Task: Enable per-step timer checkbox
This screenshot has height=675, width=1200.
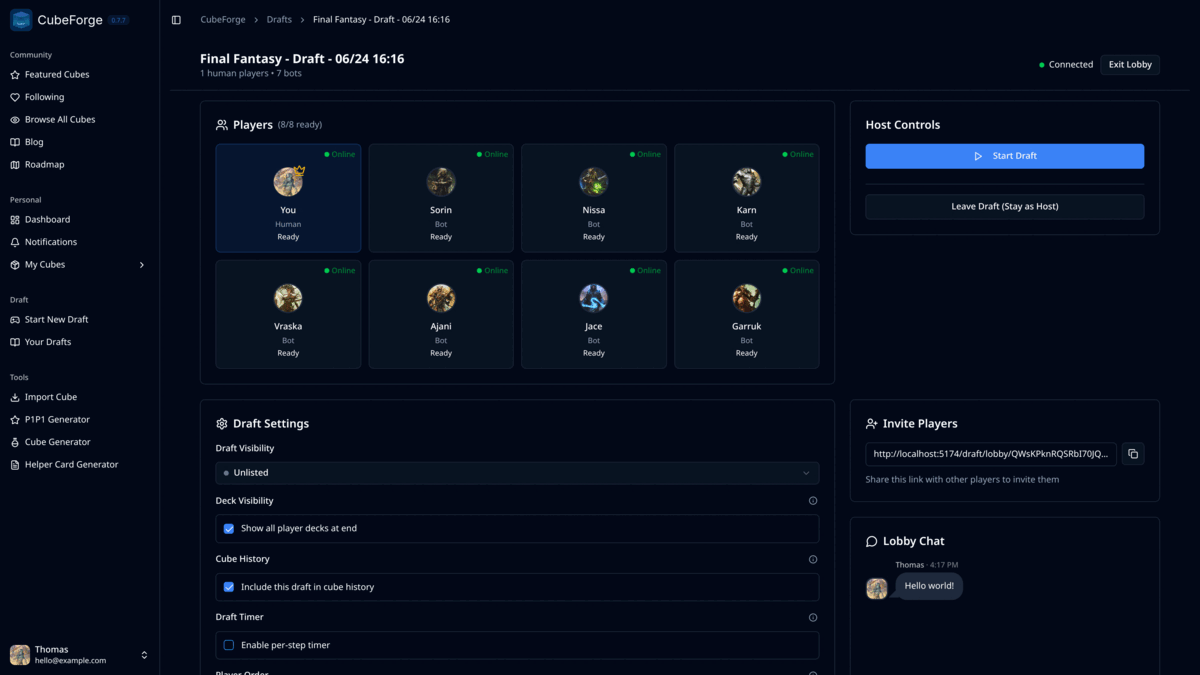Action: (x=229, y=645)
